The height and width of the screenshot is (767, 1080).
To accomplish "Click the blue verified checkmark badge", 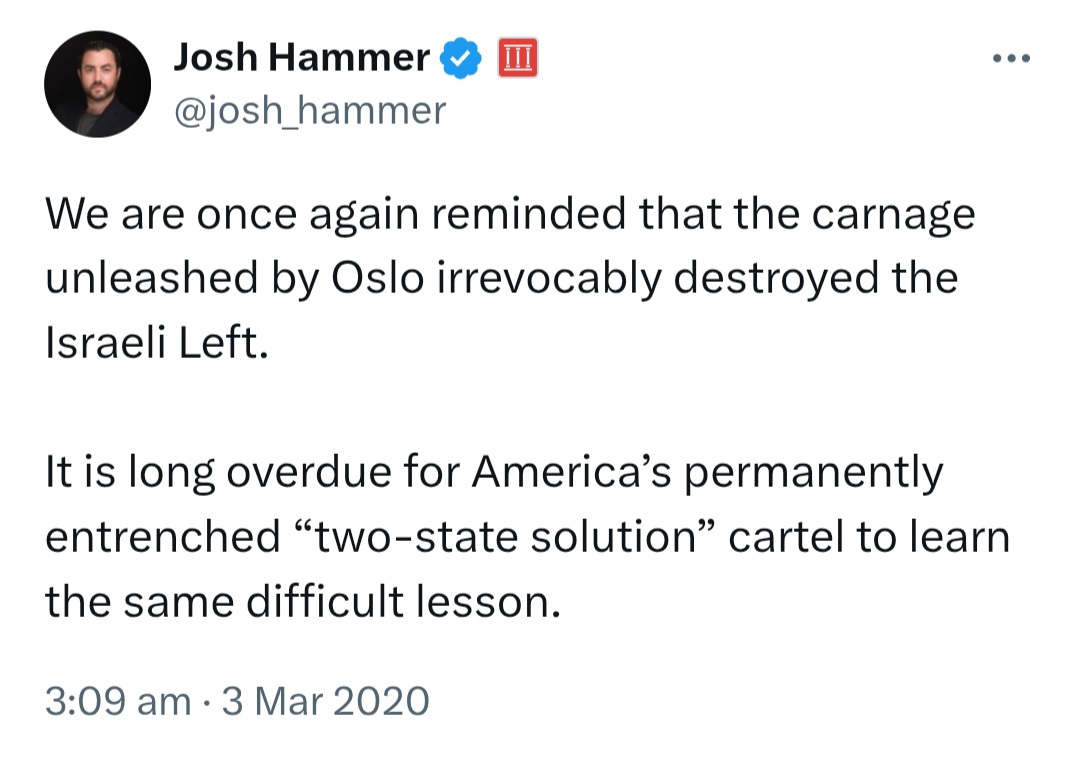I will coord(461,58).
